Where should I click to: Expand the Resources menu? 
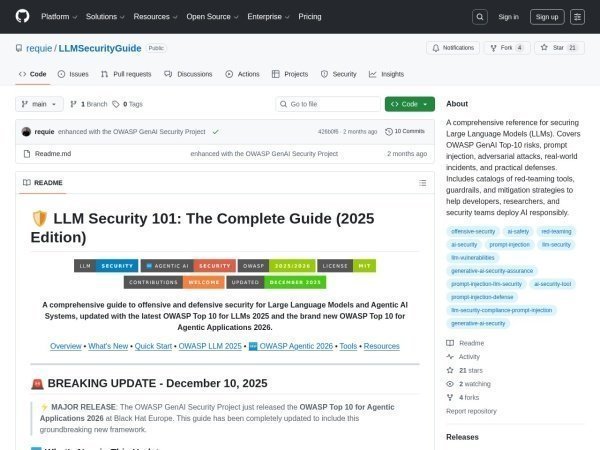(x=155, y=17)
